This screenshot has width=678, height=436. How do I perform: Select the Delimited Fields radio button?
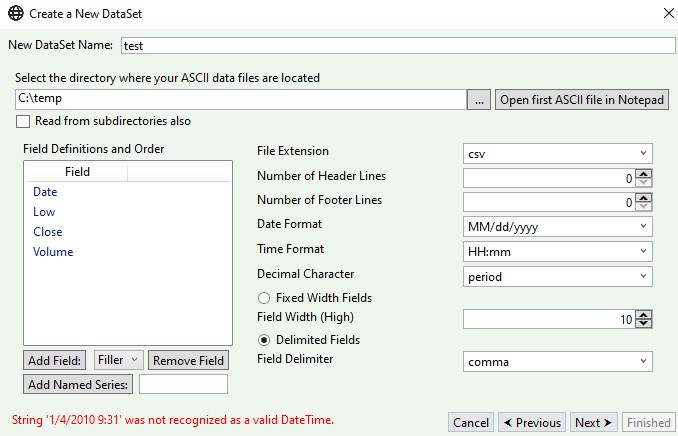click(x=264, y=340)
